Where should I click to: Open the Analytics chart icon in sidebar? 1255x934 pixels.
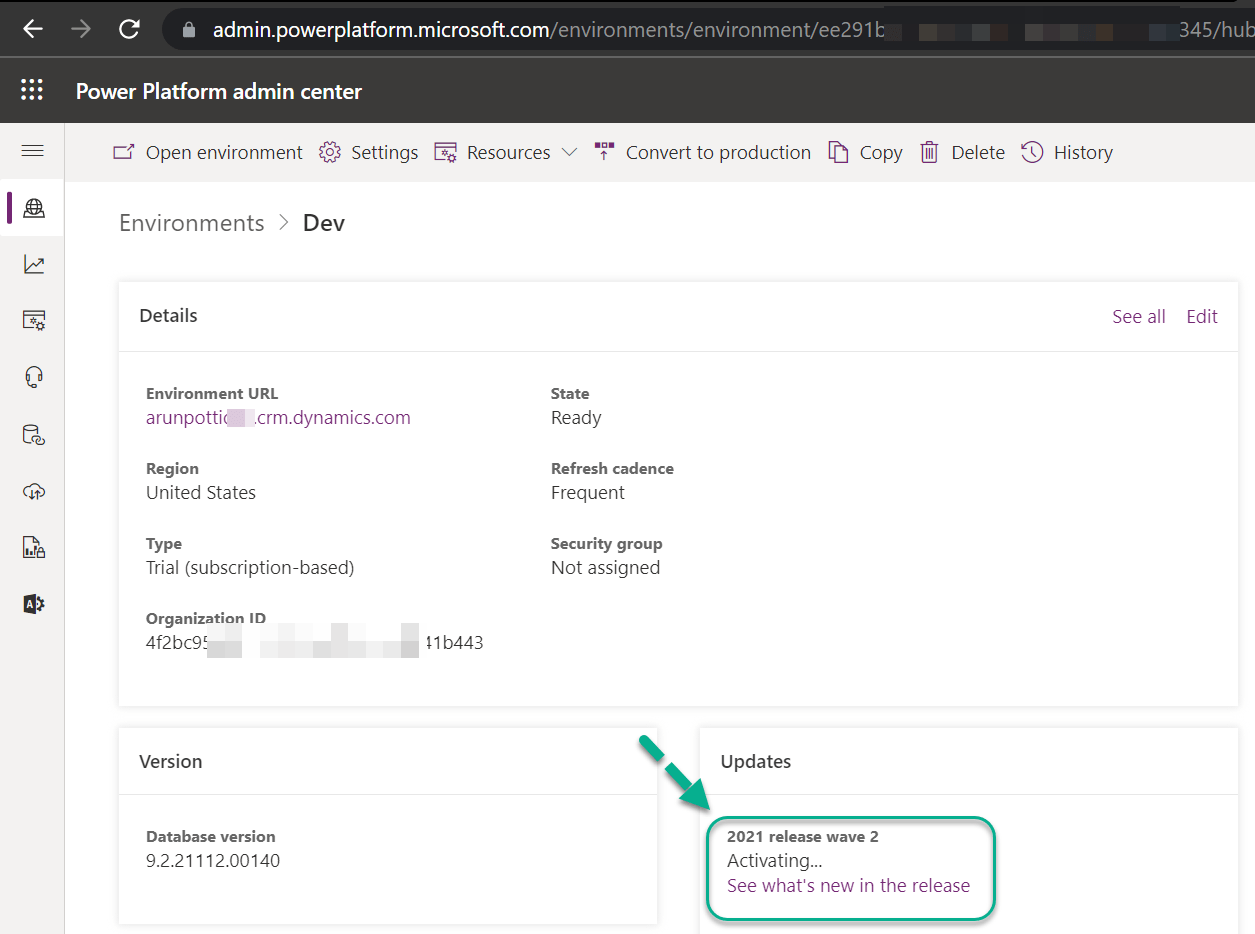tap(34, 264)
